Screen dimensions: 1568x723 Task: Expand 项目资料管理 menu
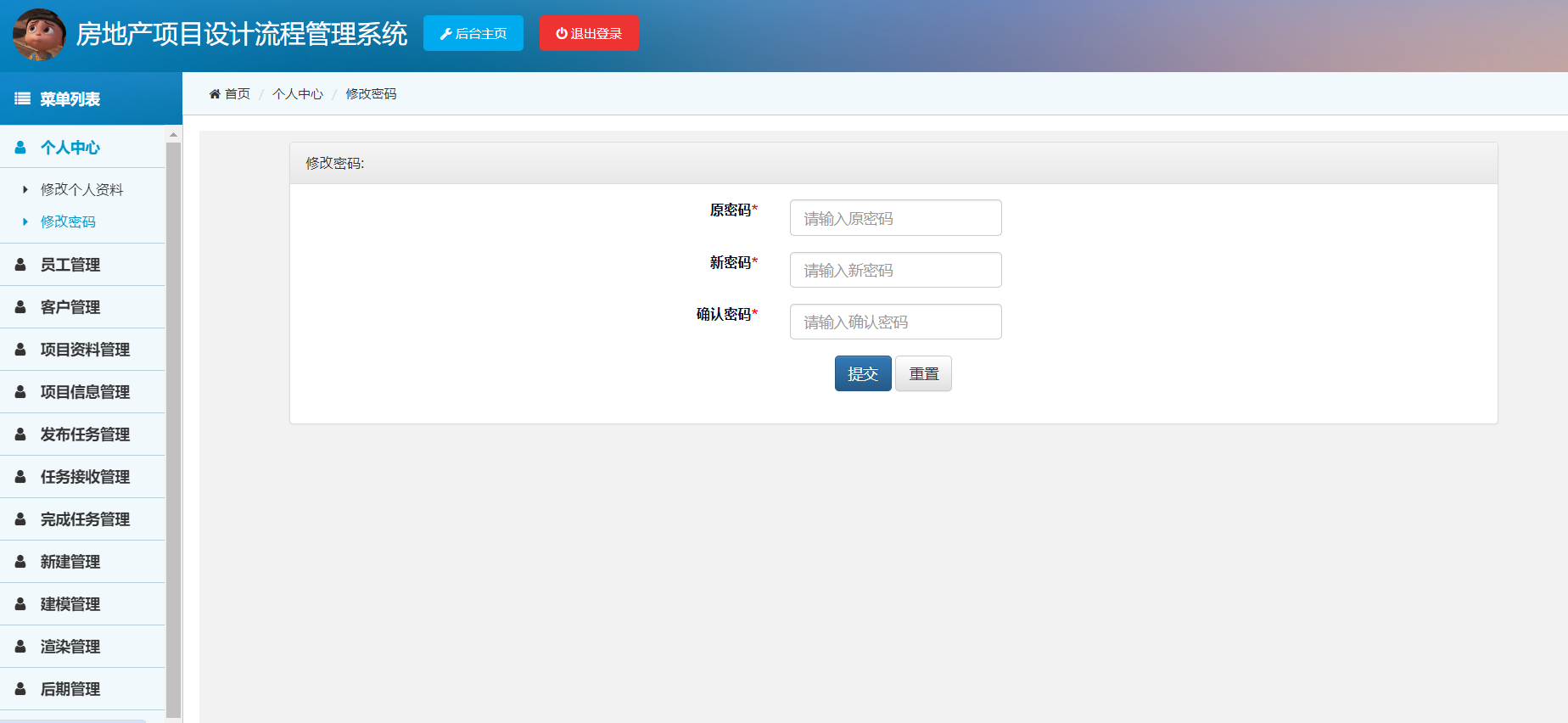pos(83,350)
